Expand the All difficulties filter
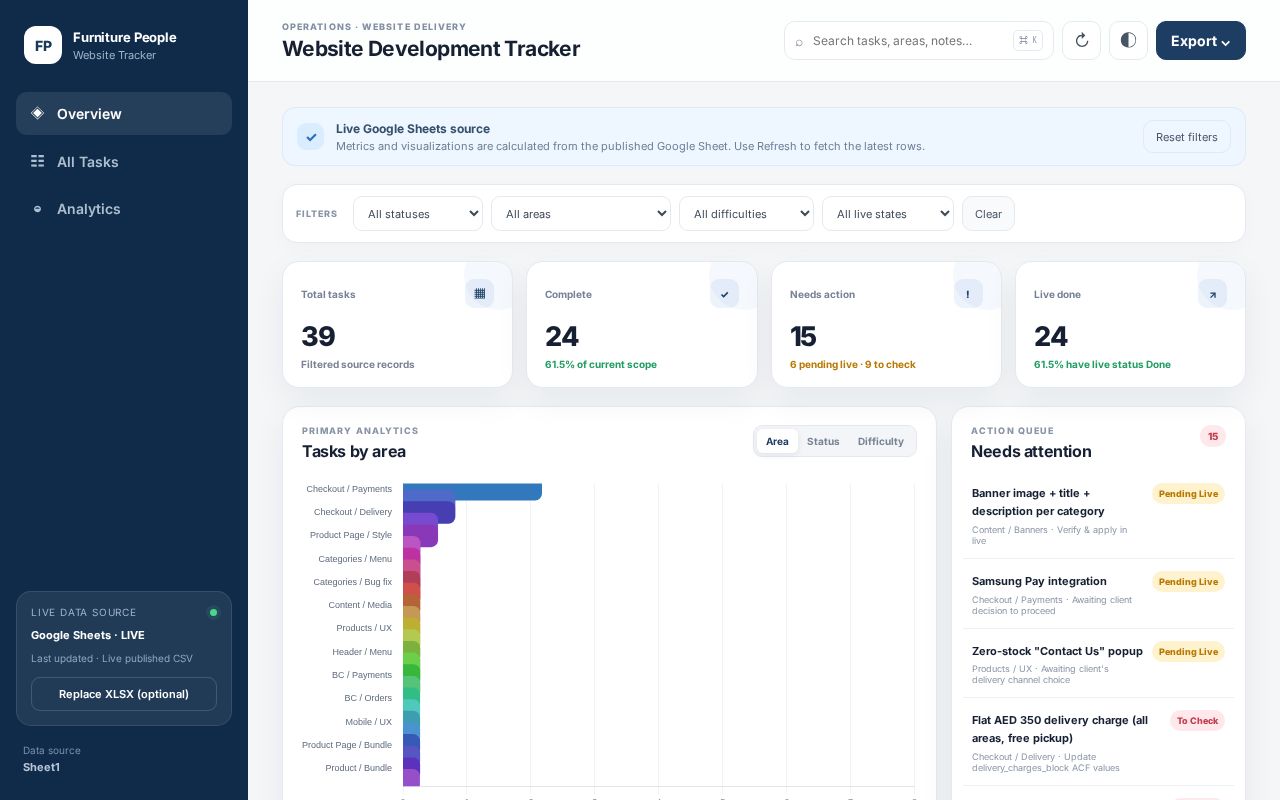Screen dimensions: 1280x800 click(x=746, y=214)
